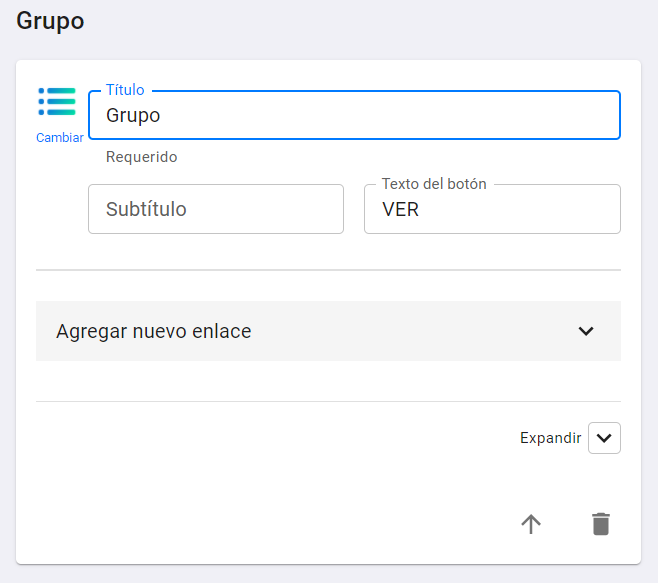The image size is (658, 583).
Task: Move group up with the arrow icon
Action: tap(531, 524)
